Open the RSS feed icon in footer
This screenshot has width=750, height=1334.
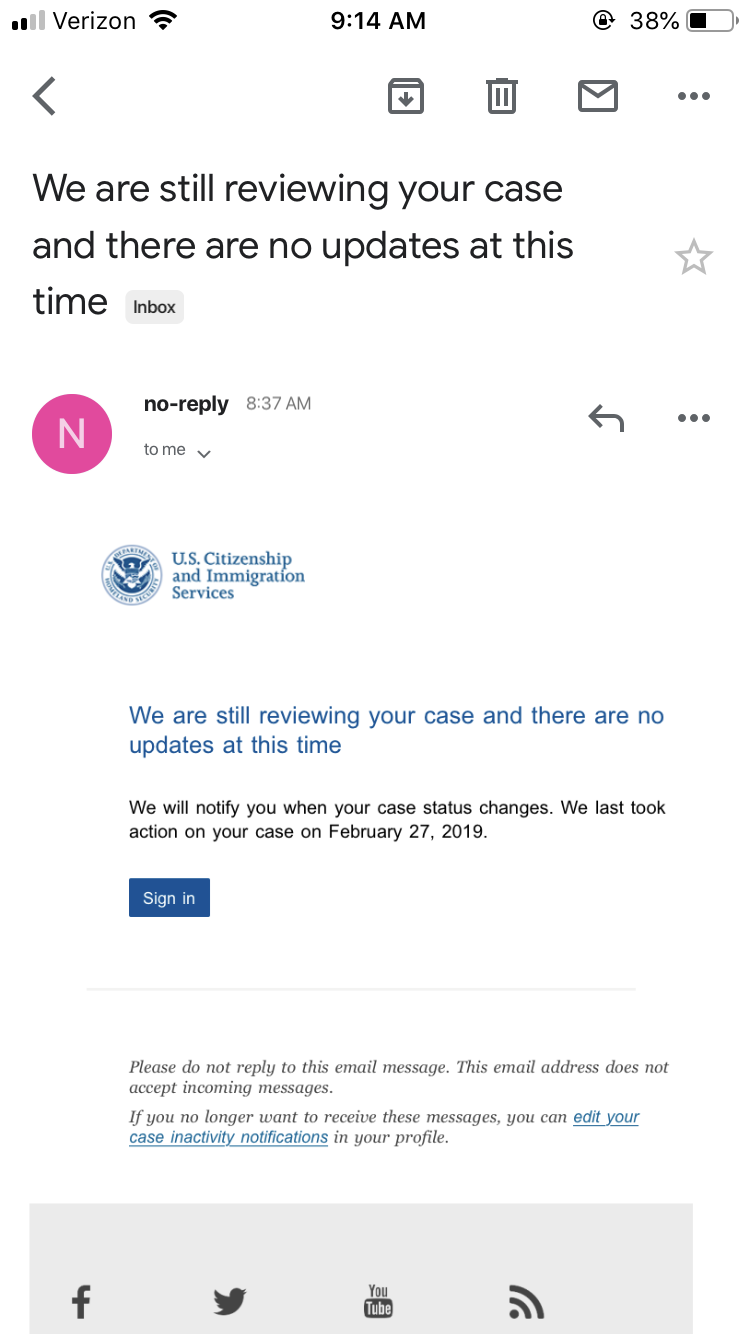pos(526,1302)
